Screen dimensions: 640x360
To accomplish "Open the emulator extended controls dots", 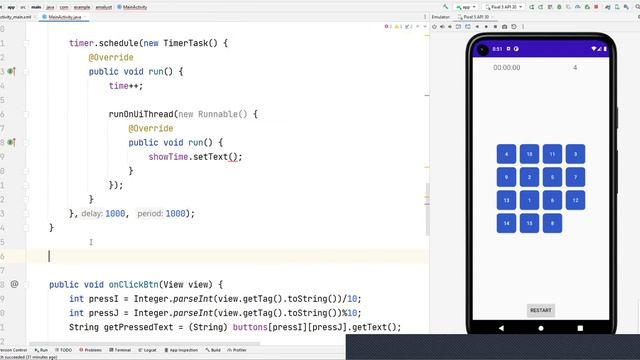I will coord(523,27).
